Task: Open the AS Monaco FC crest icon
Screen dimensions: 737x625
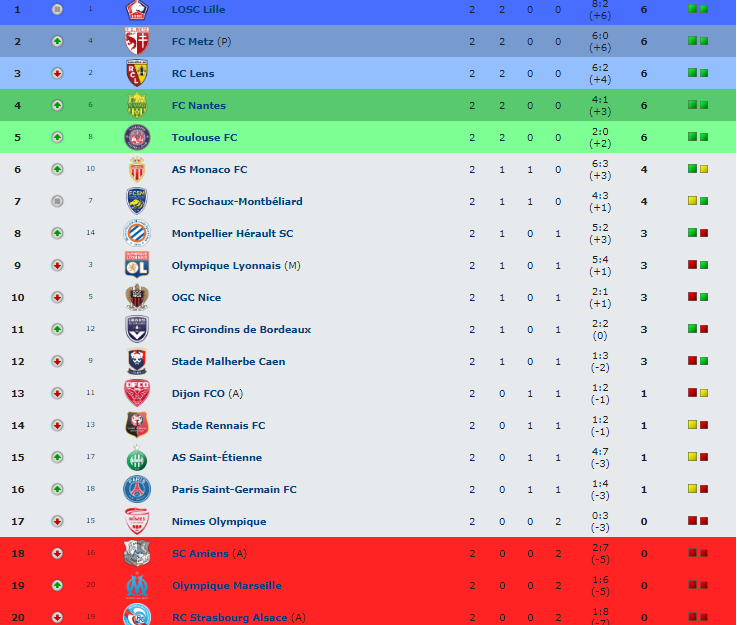Action: click(x=137, y=169)
